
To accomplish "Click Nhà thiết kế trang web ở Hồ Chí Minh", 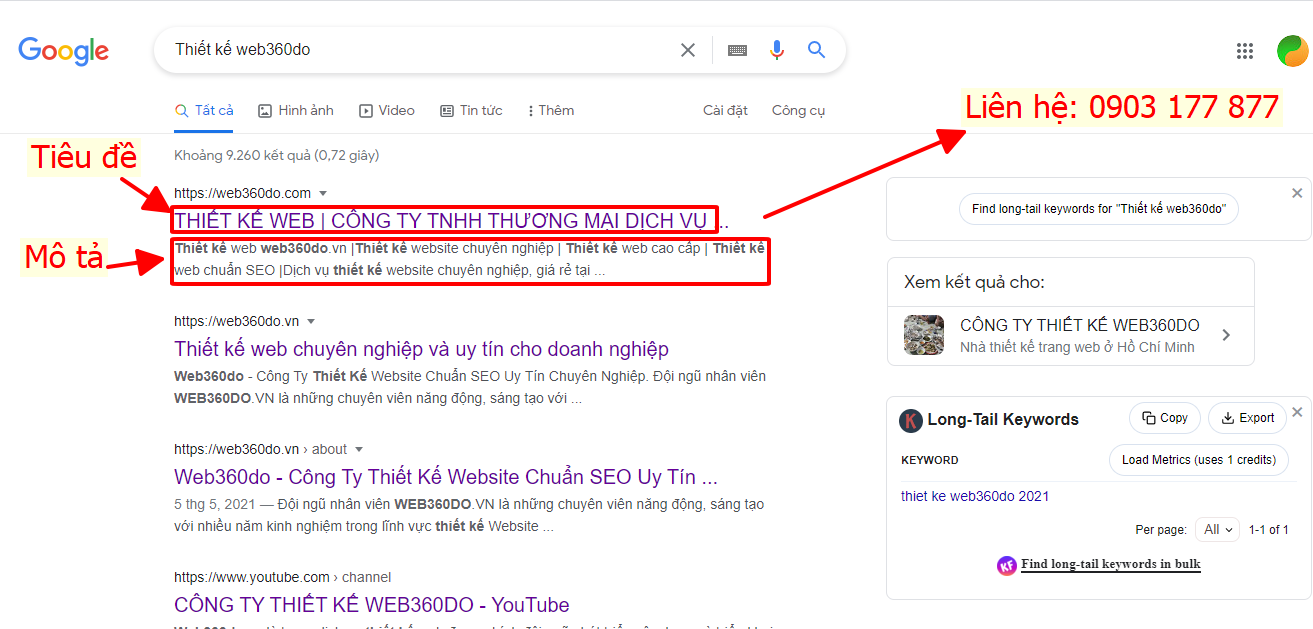I will (x=1077, y=347).
